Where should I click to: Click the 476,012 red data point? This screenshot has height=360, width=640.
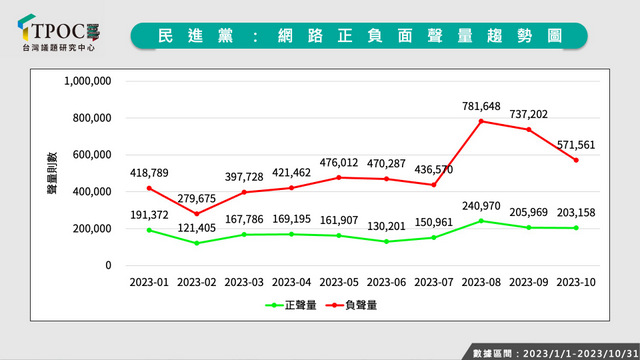[x=339, y=178]
